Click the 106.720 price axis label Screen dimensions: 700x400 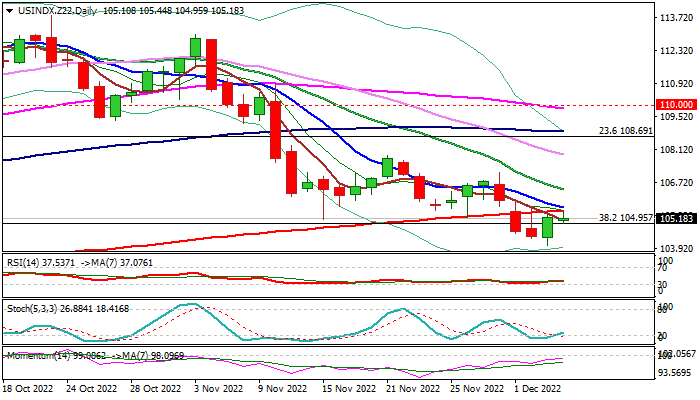coord(678,183)
